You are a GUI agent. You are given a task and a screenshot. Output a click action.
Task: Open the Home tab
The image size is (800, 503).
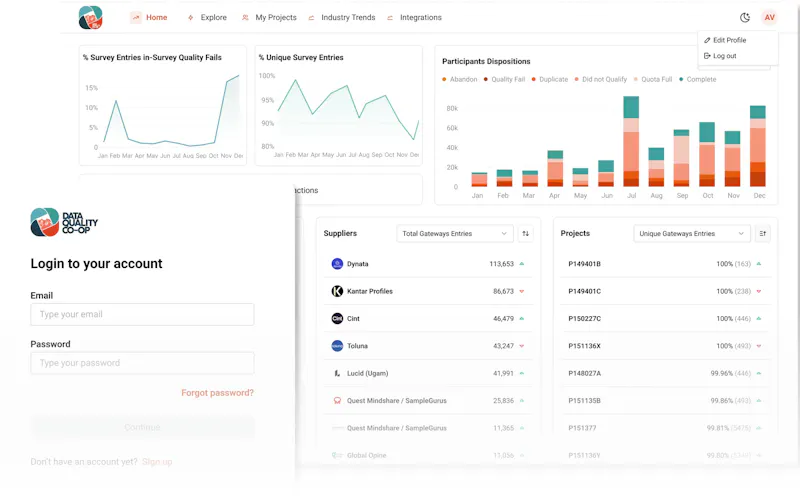pos(149,17)
